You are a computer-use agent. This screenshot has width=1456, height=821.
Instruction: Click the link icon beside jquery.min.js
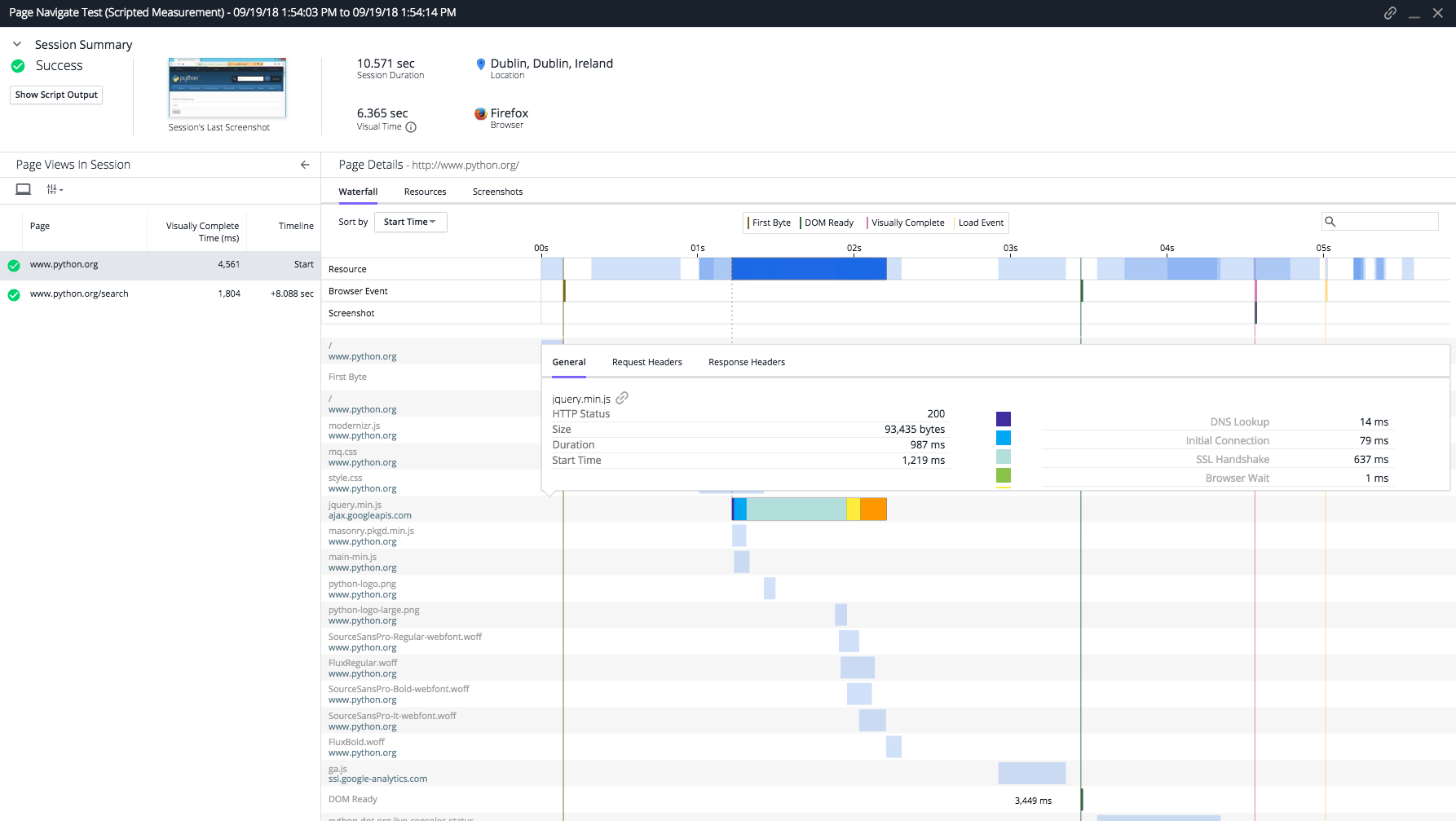622,398
